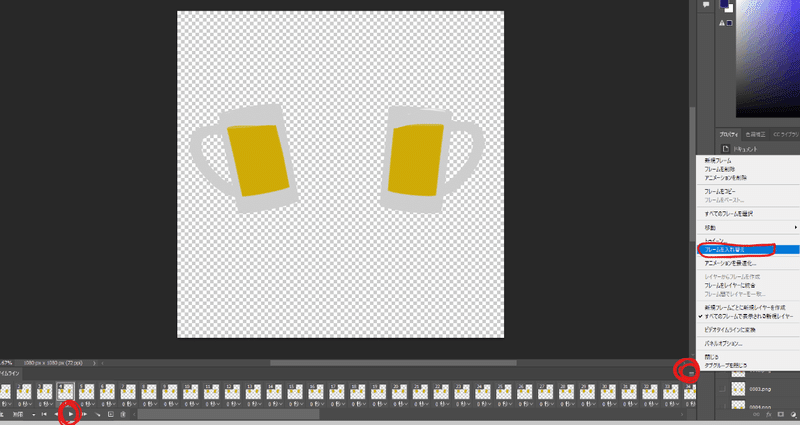Open the comments panel icon

(706, 5)
